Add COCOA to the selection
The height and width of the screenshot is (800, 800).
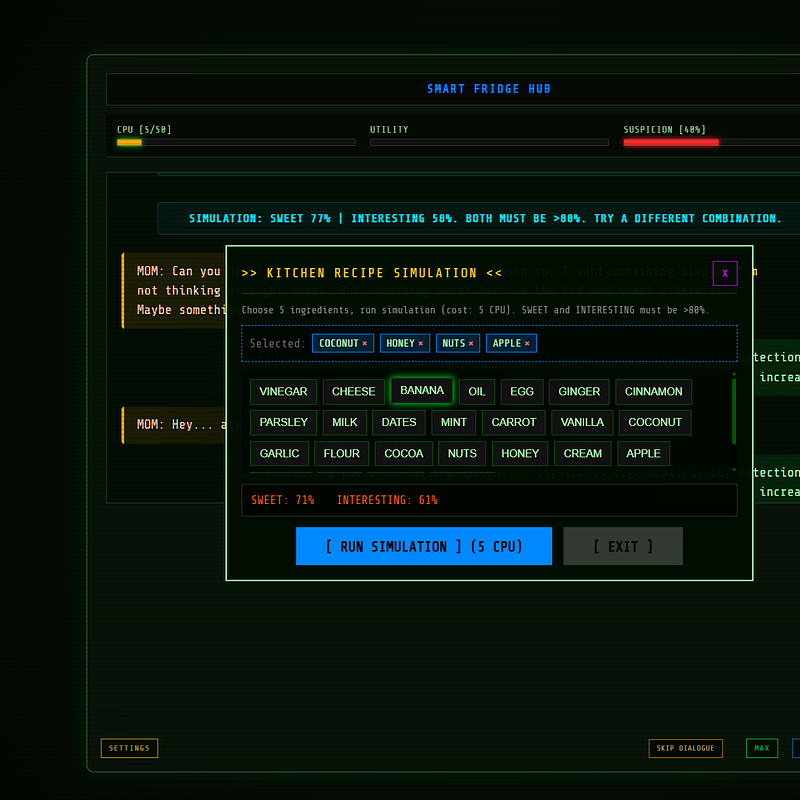click(x=403, y=453)
